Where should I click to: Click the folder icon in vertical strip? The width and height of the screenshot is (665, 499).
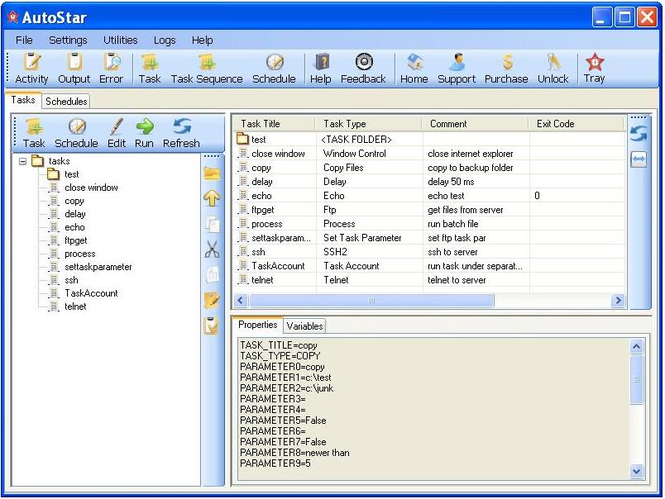click(x=212, y=173)
